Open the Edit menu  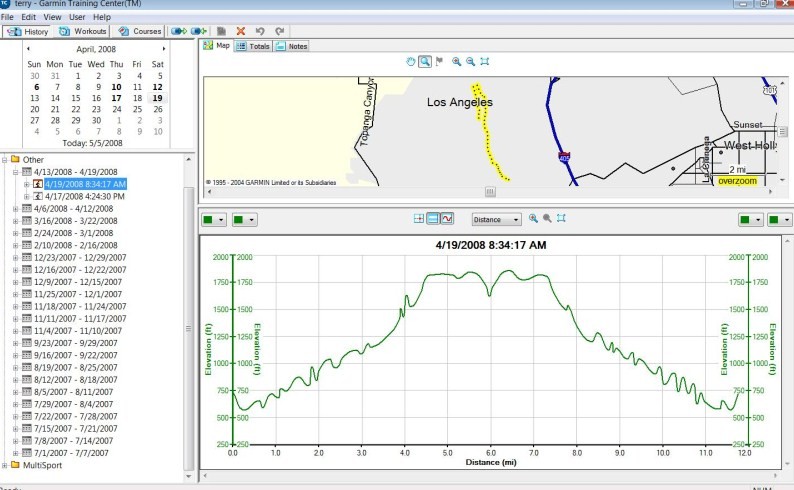point(28,17)
